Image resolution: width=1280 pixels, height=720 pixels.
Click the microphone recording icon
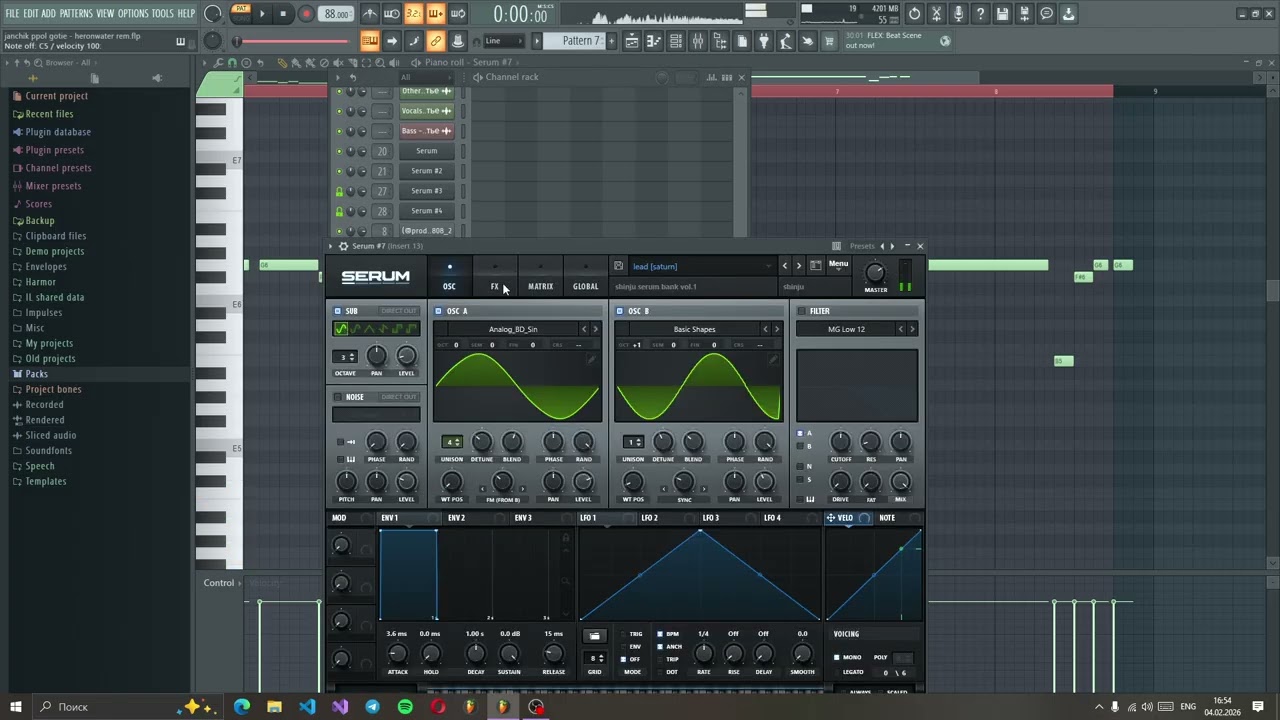click(x=958, y=14)
